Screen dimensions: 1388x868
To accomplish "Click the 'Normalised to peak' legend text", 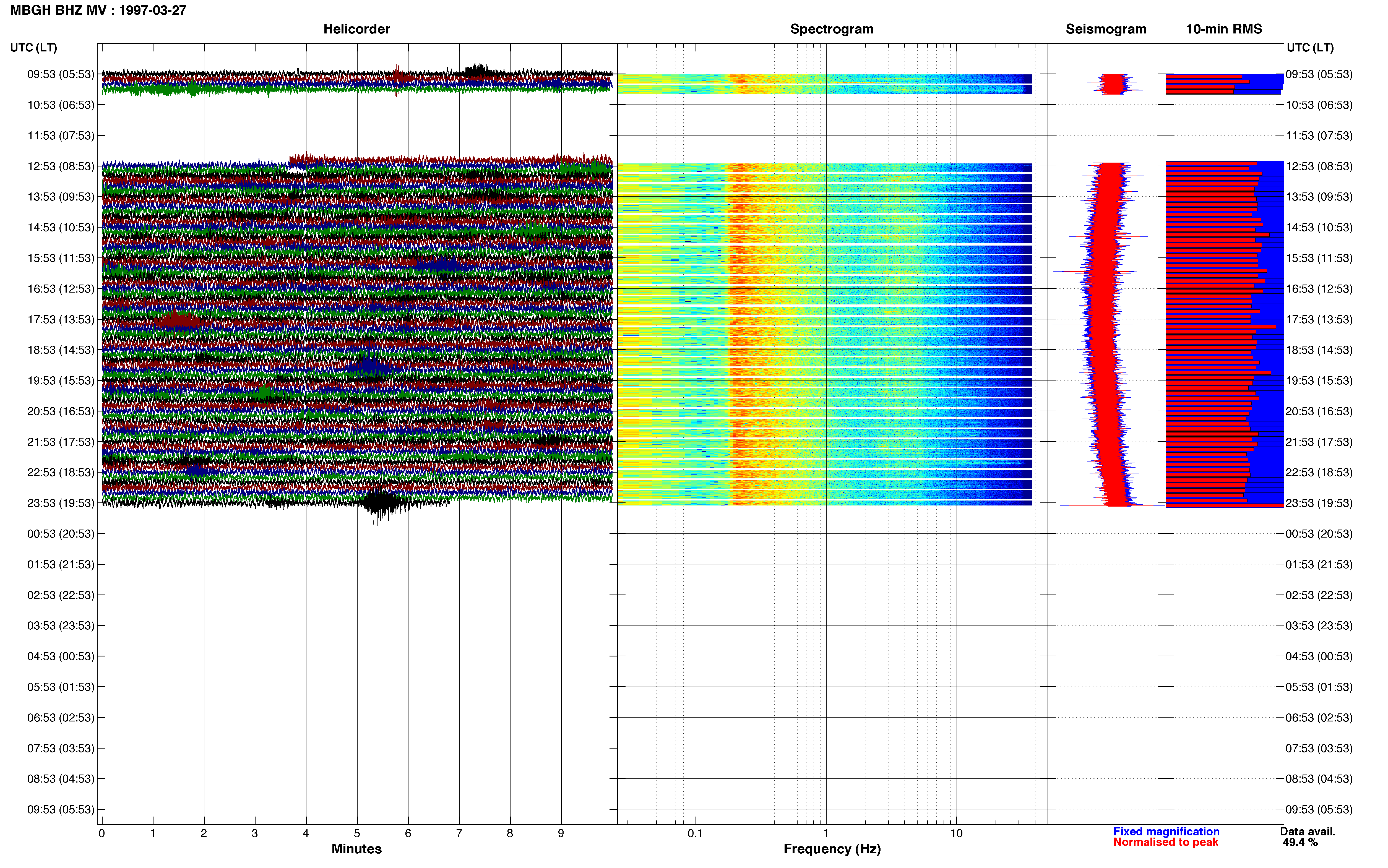I will click(x=1165, y=842).
